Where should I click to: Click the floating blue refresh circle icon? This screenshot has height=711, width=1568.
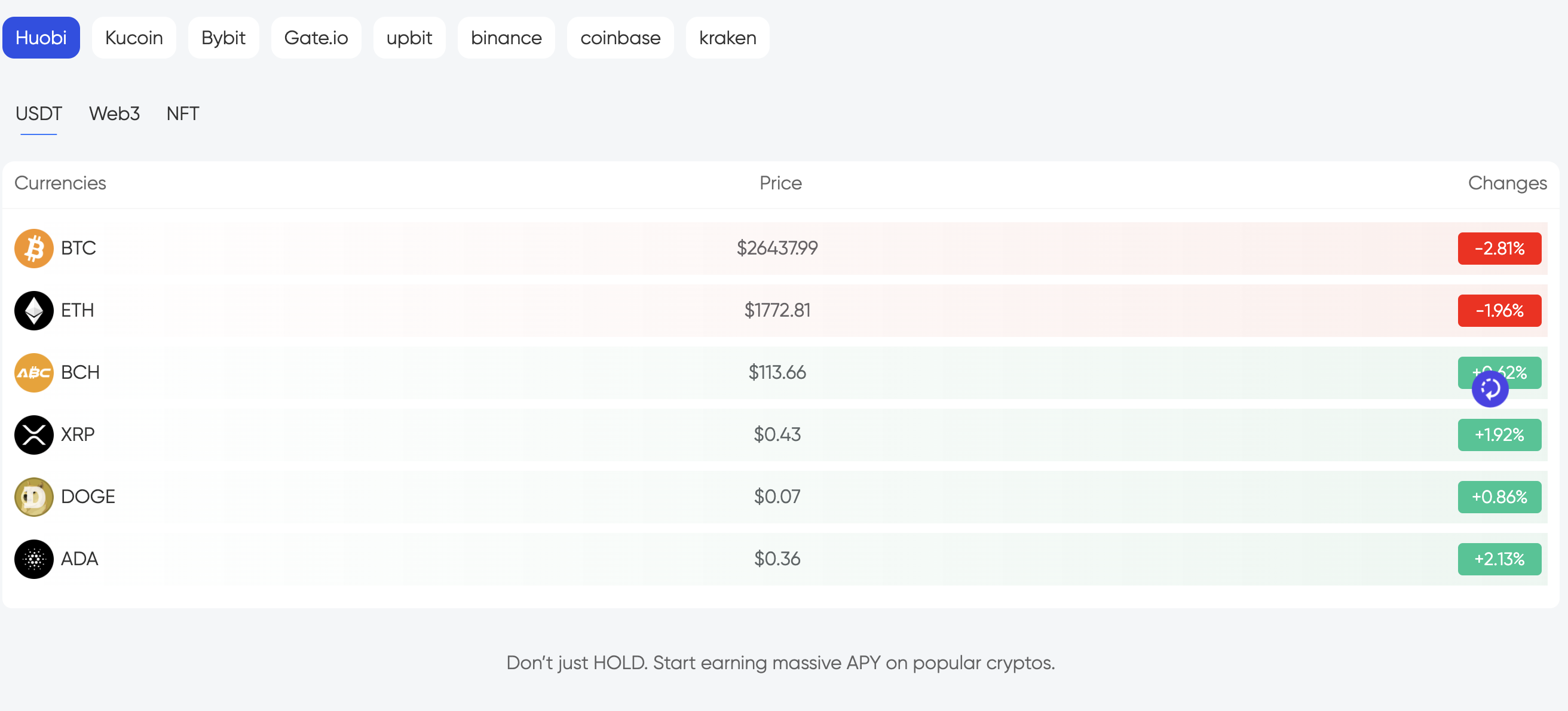point(1490,388)
